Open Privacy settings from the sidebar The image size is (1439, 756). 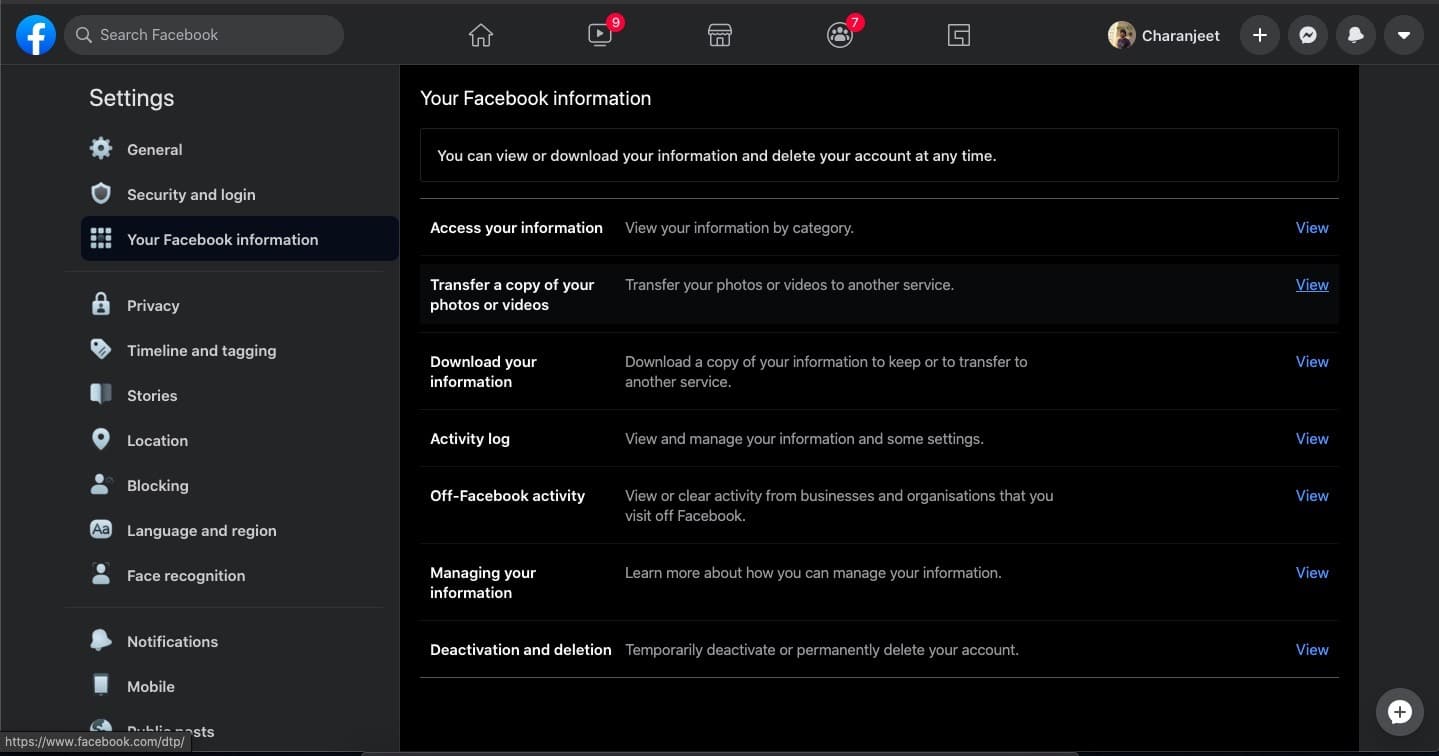[x=153, y=306]
